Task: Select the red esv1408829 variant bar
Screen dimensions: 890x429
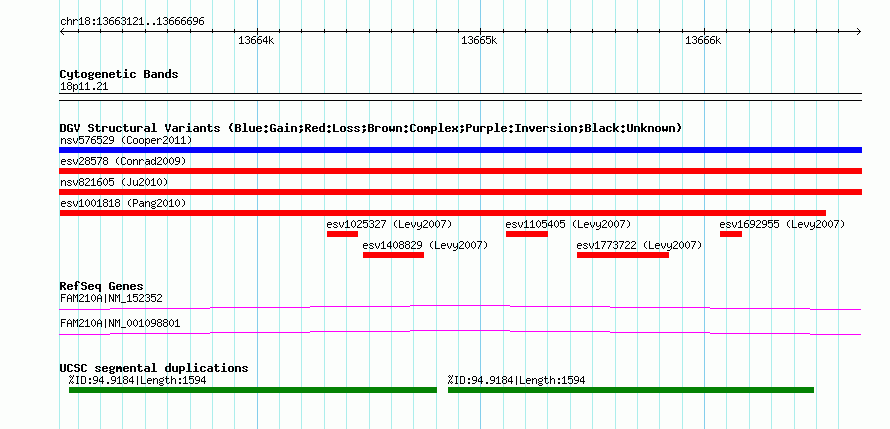Action: 393,255
